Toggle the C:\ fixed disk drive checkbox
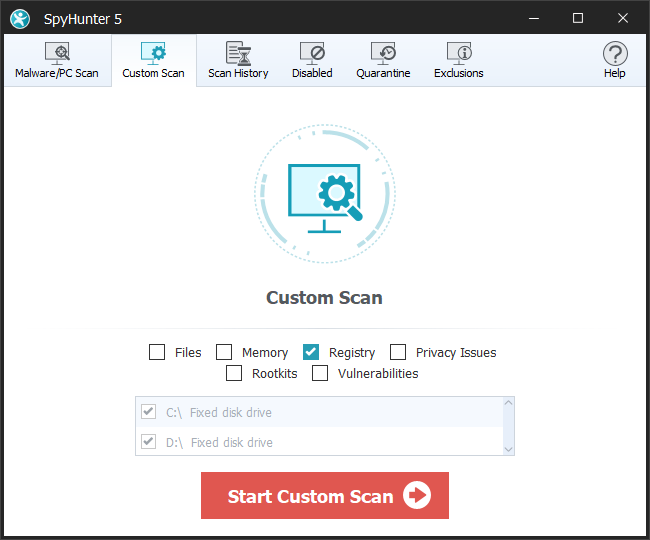The image size is (650, 540). coord(149,412)
